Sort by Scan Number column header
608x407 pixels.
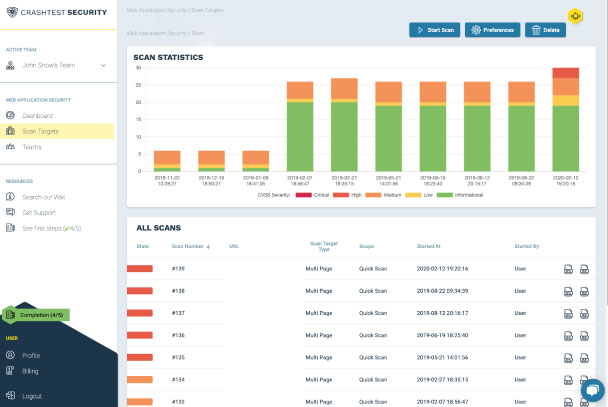click(190, 247)
